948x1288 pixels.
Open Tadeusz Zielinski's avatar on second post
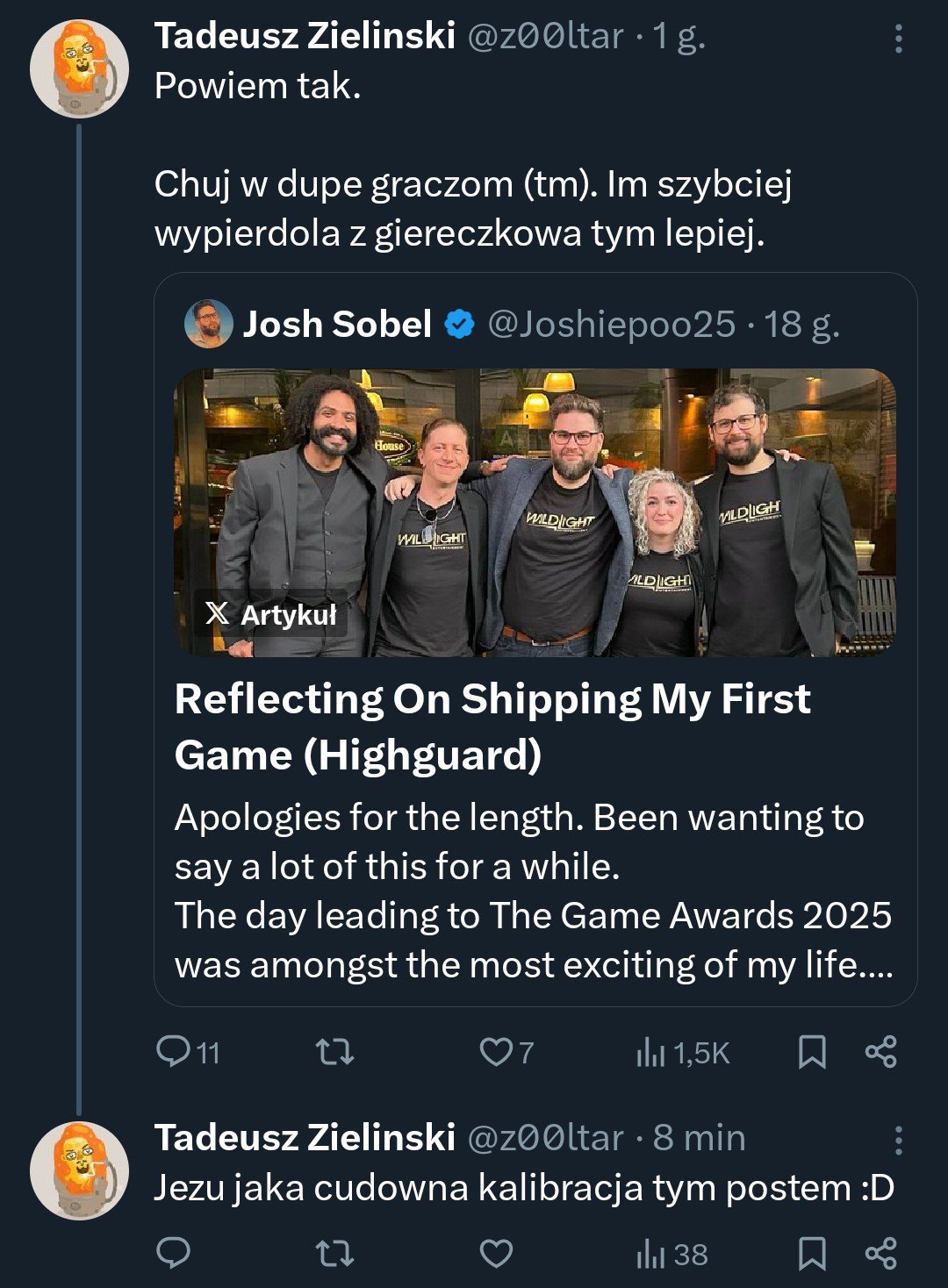(x=79, y=1170)
